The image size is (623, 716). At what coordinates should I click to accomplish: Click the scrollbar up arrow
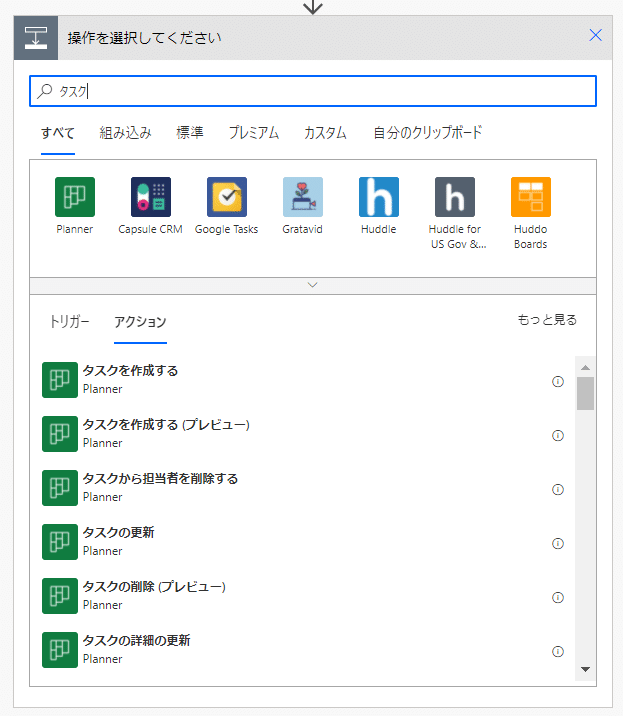585,368
